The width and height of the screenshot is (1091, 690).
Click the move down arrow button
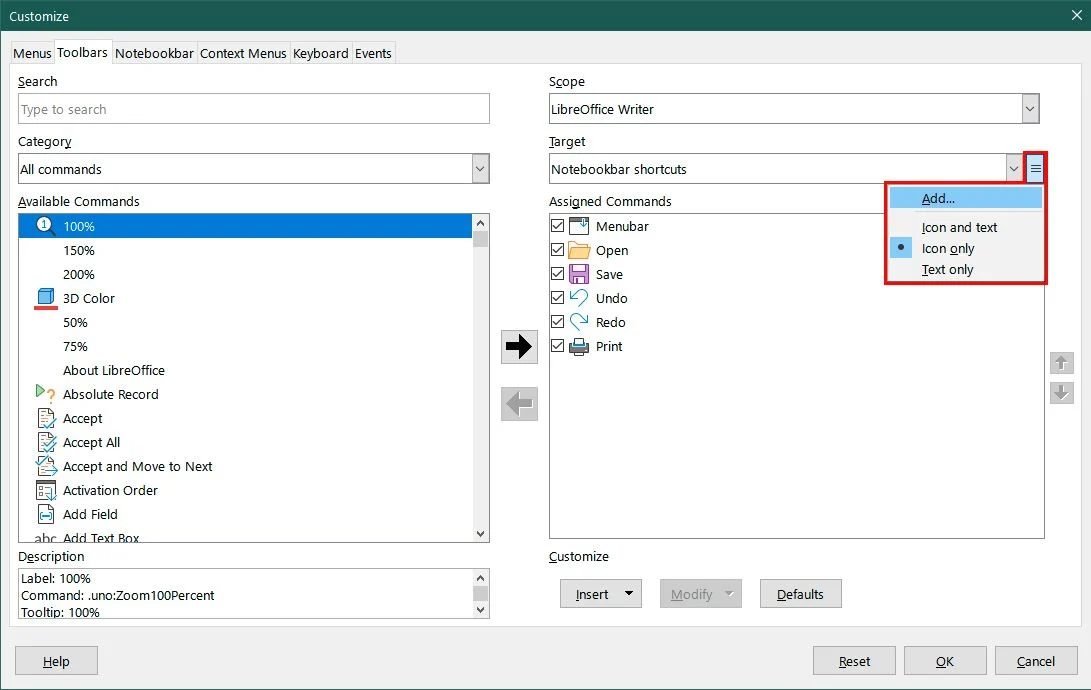point(1061,392)
